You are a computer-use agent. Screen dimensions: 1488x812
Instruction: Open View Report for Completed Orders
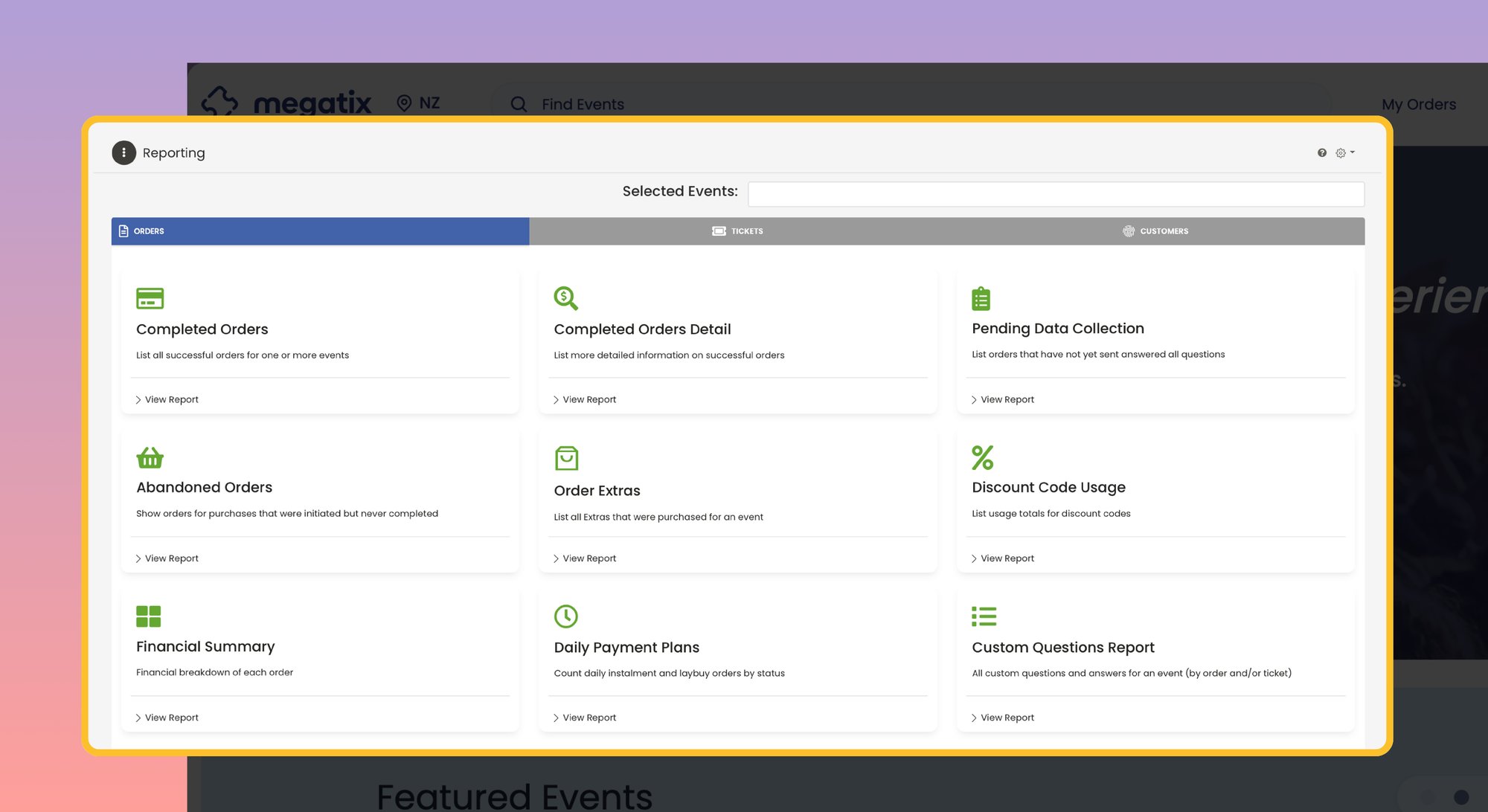point(170,399)
